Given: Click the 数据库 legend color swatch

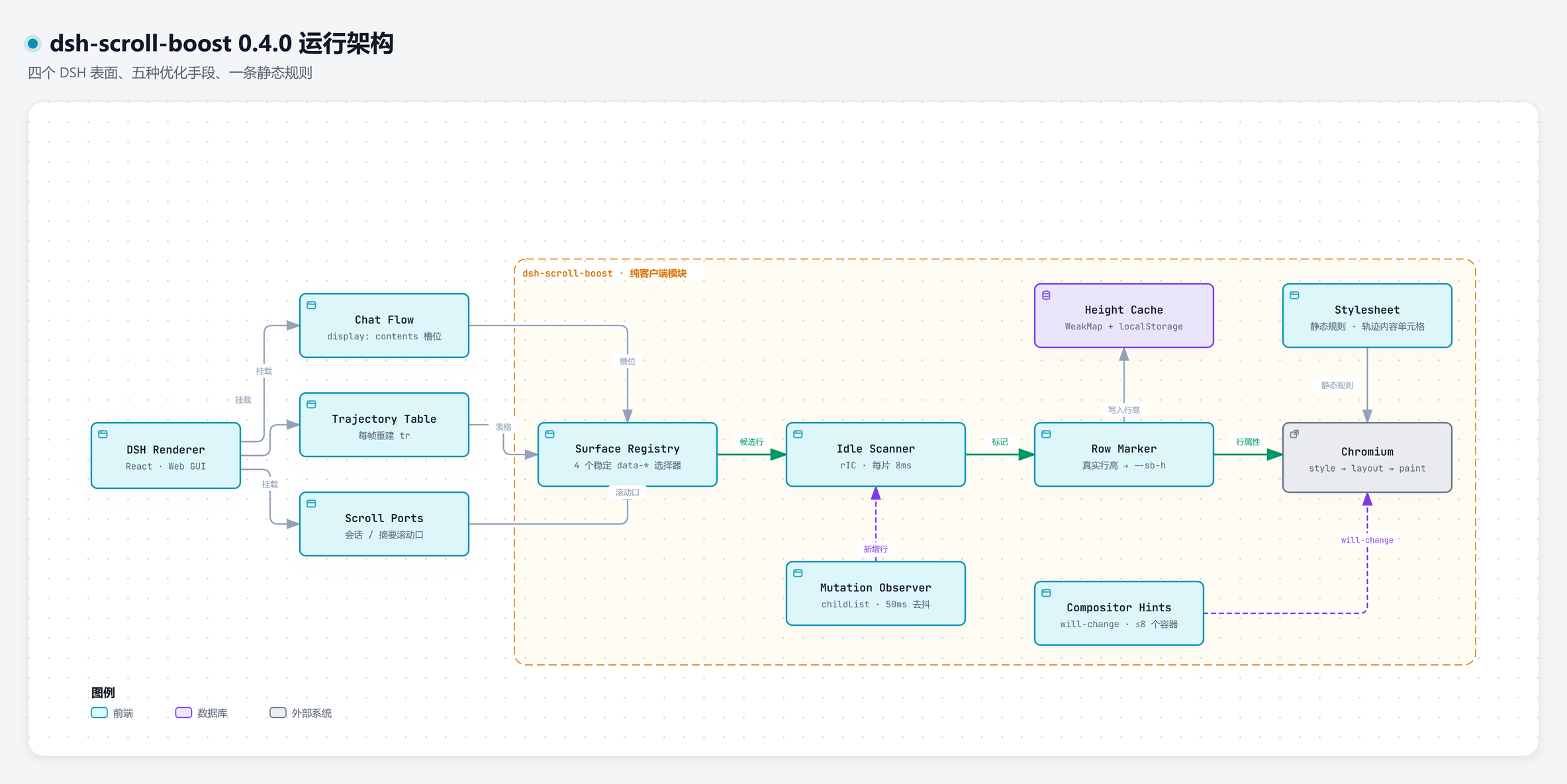Looking at the screenshot, I should [x=183, y=713].
